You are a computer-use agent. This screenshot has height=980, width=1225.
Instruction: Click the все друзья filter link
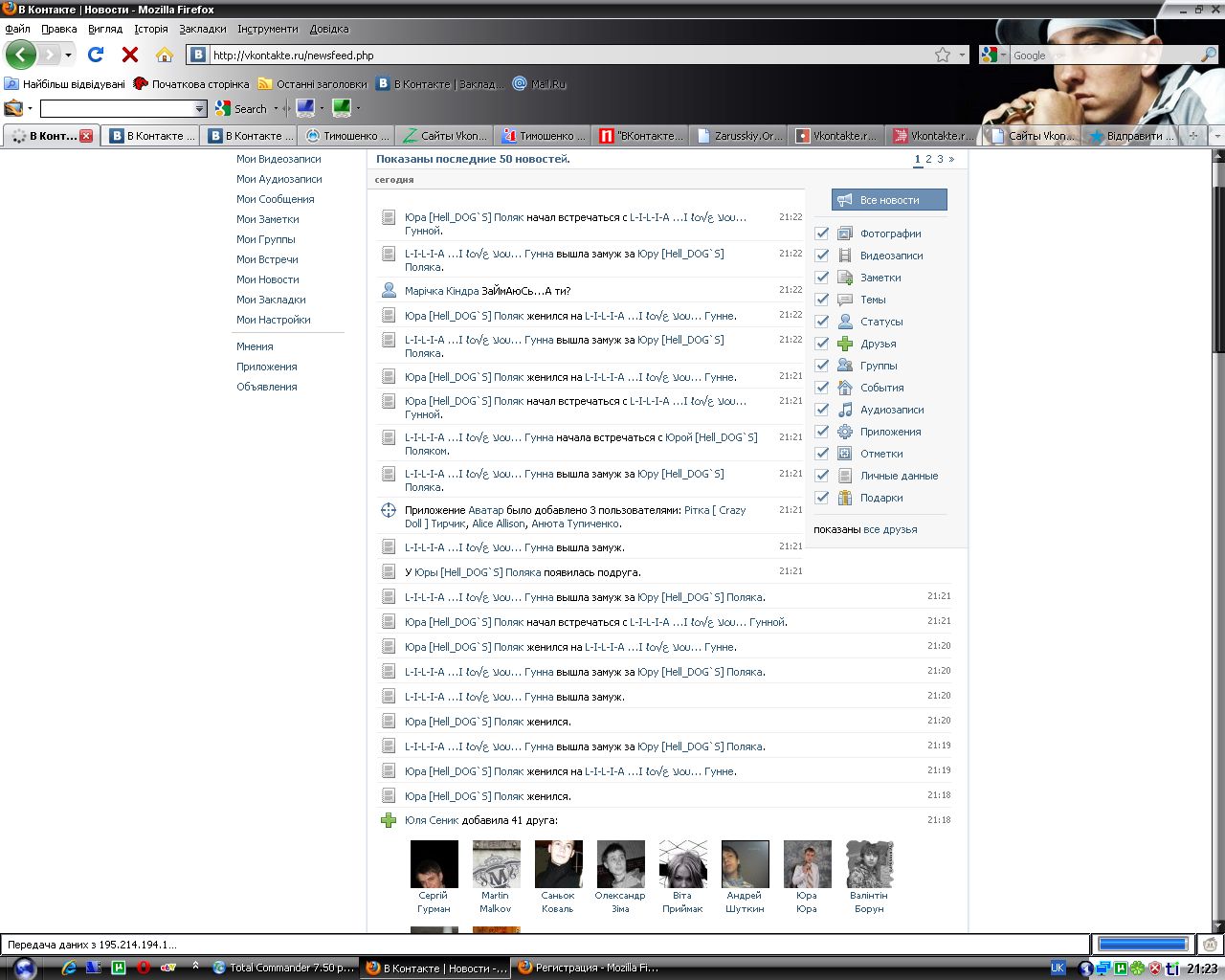pos(890,529)
